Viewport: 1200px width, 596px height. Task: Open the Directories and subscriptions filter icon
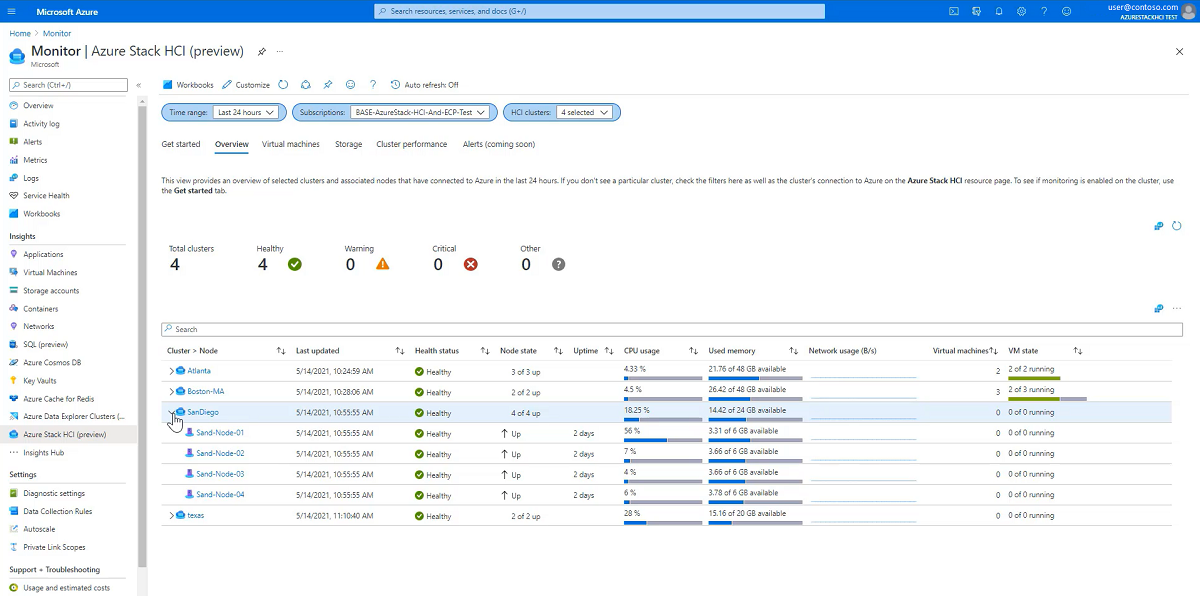(976, 11)
